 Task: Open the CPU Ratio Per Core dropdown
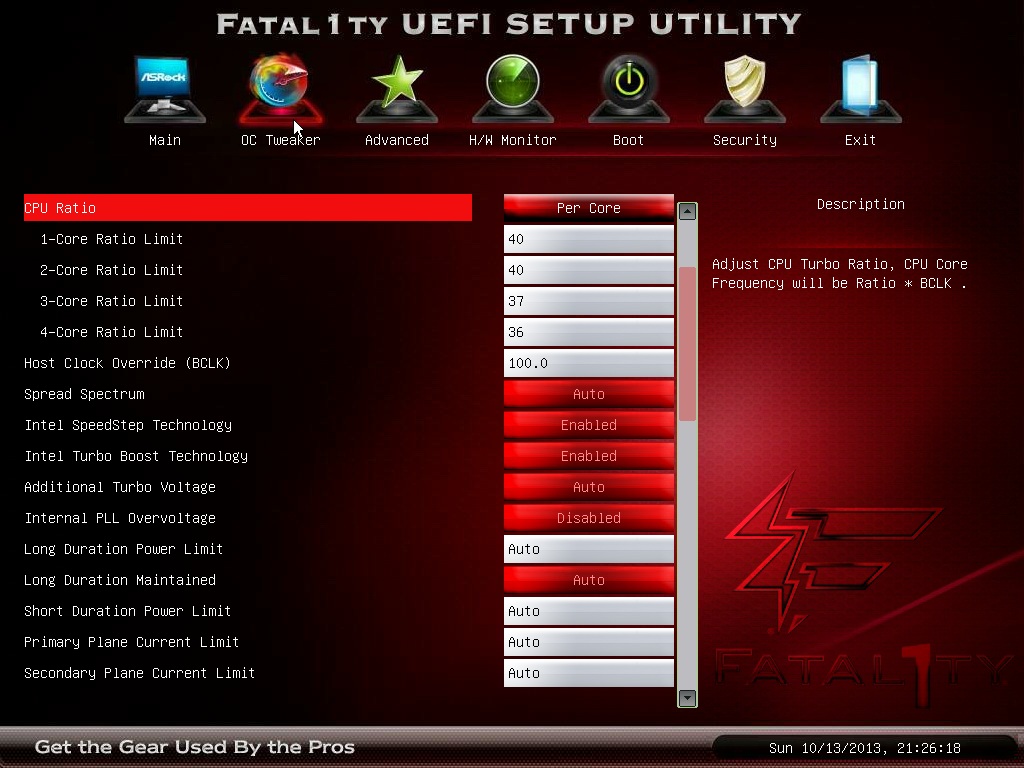[x=588, y=208]
